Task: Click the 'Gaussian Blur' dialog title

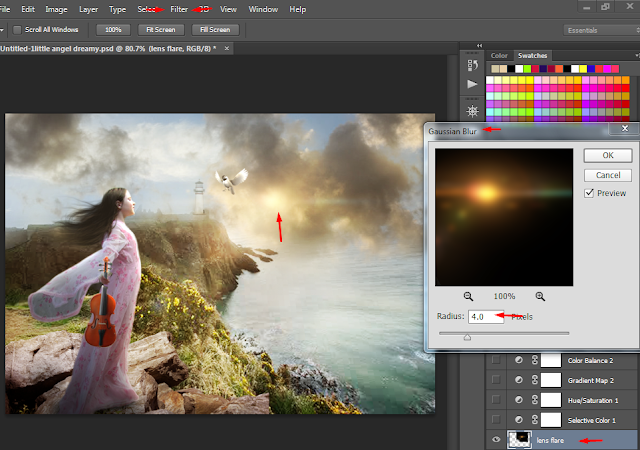Action: click(452, 131)
